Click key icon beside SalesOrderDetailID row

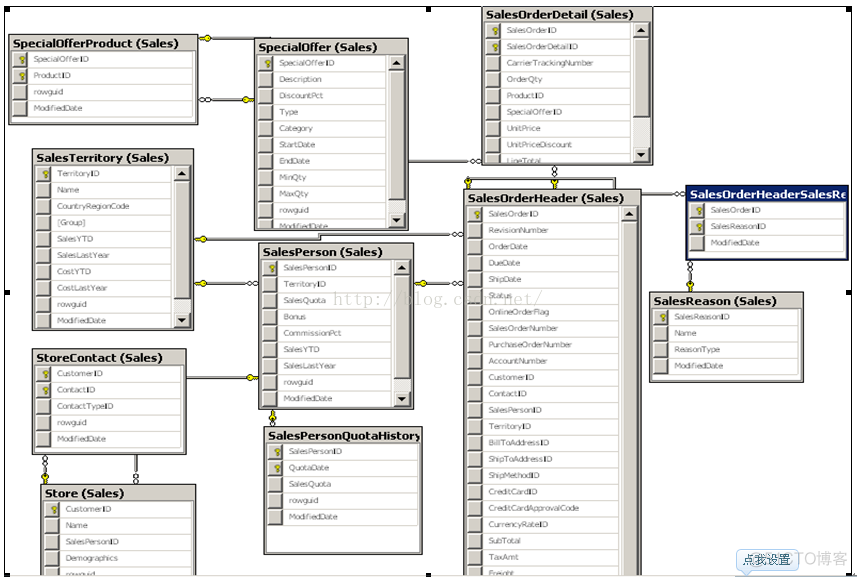[494, 47]
